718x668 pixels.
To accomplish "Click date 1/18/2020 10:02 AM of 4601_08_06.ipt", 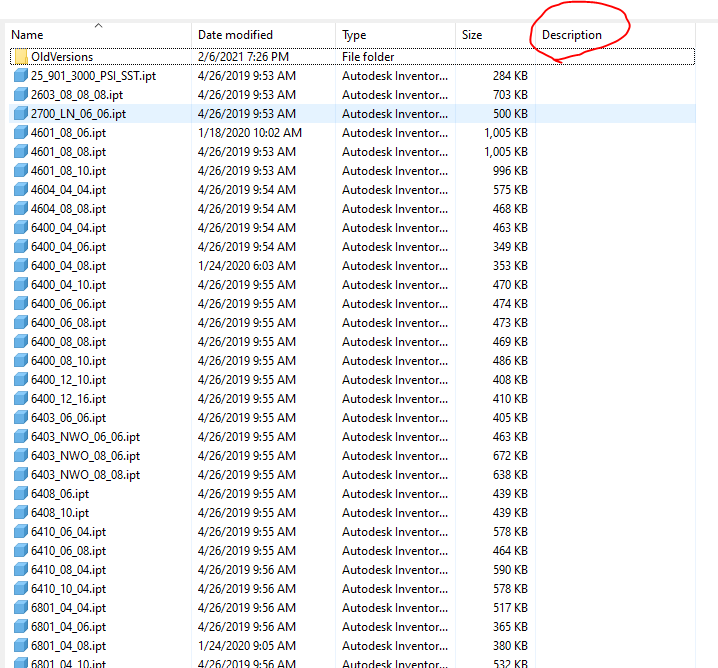I will (x=250, y=133).
